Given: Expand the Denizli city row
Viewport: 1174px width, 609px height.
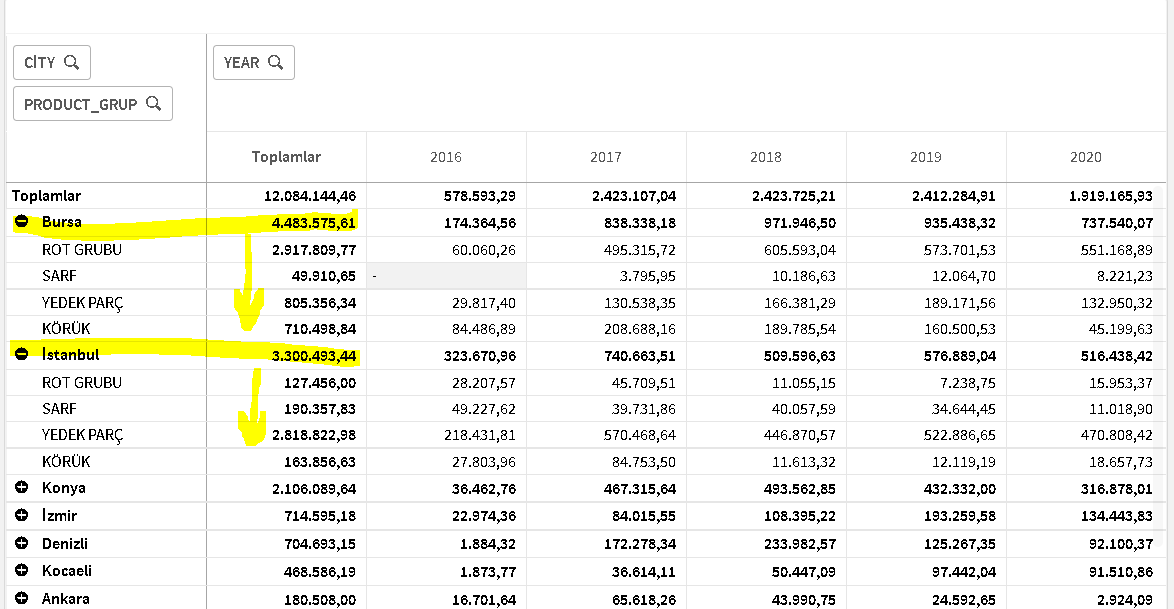Looking at the screenshot, I should point(22,543).
